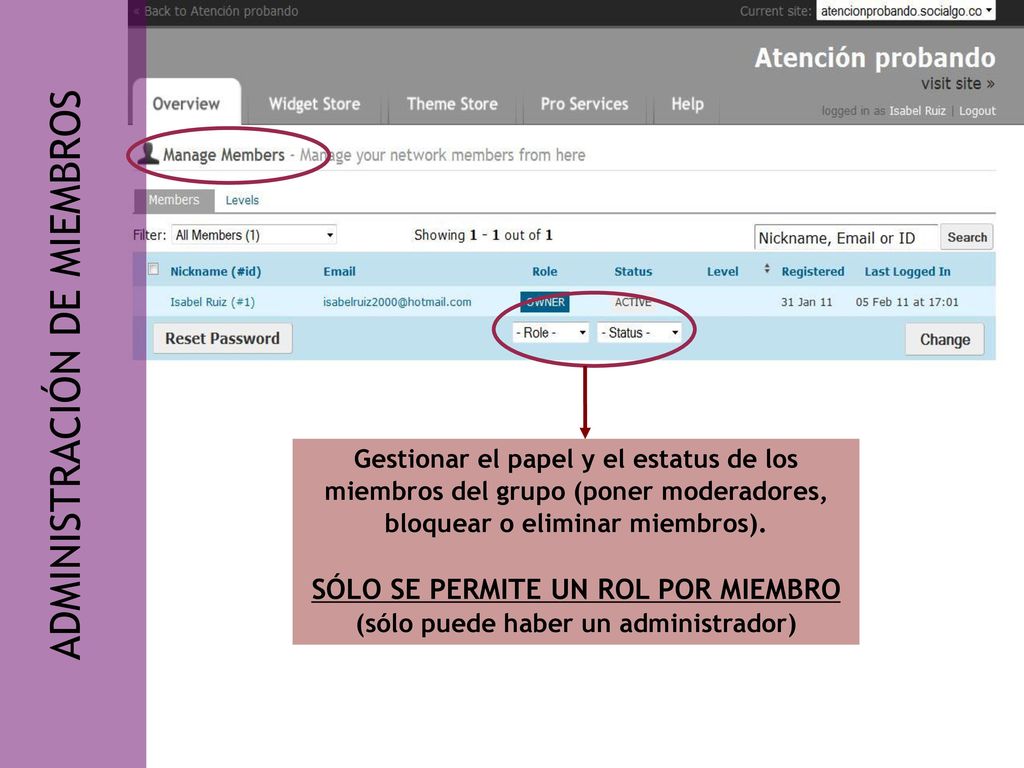
Task: Open the All Members filter dropdown
Action: pyautogui.click(x=254, y=235)
